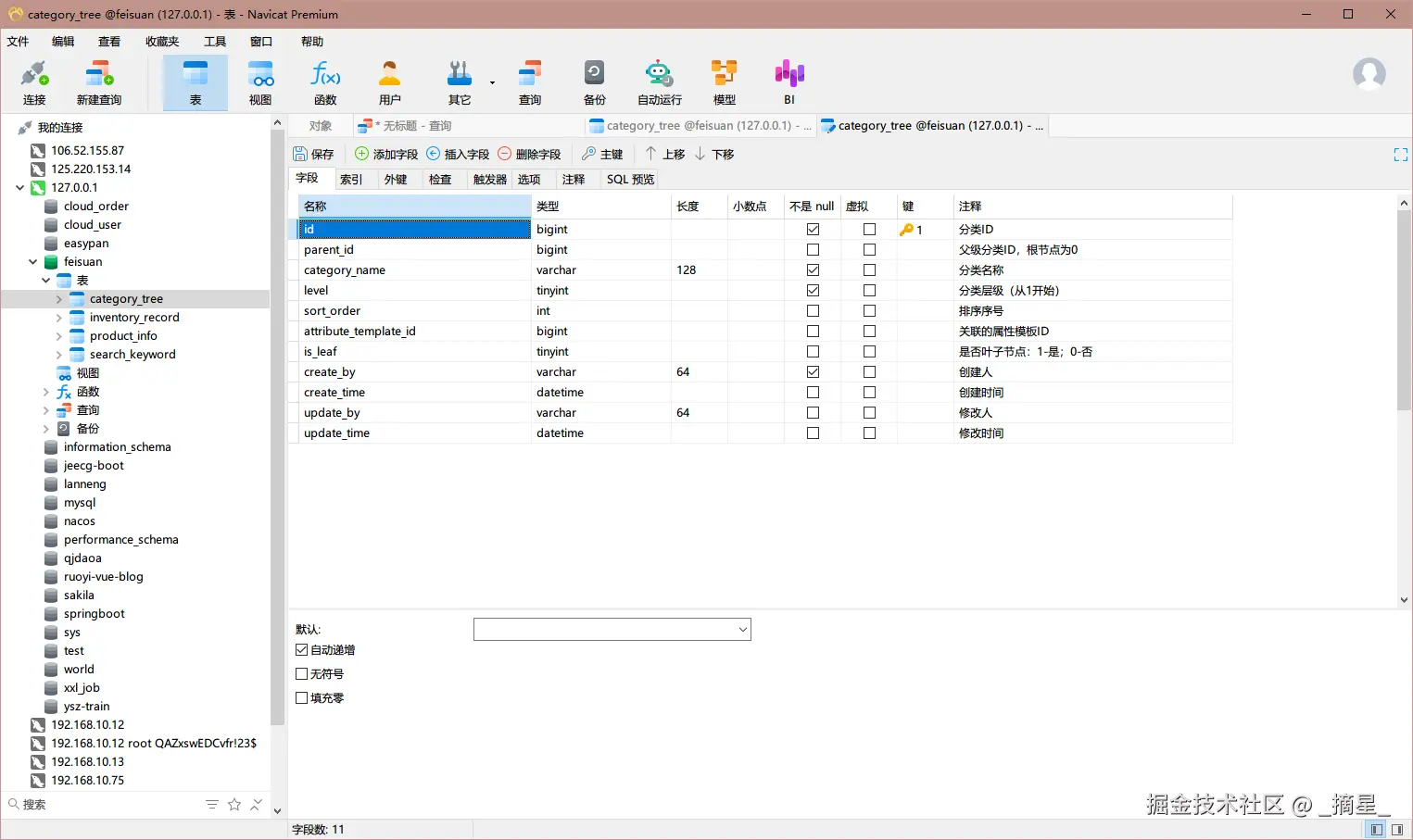1413x840 pixels.
Task: Open the 其它 toolbar dropdown arrow
Action: [x=492, y=83]
